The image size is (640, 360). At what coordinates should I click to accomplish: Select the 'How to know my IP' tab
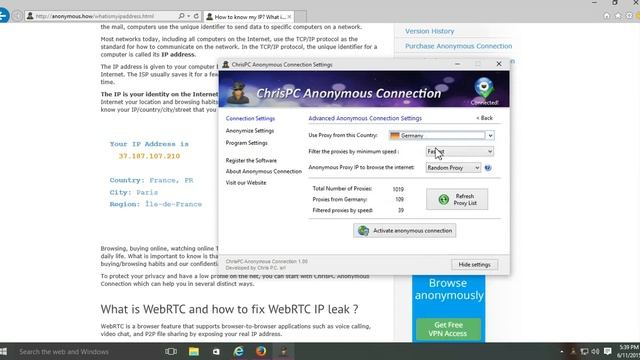coord(249,17)
